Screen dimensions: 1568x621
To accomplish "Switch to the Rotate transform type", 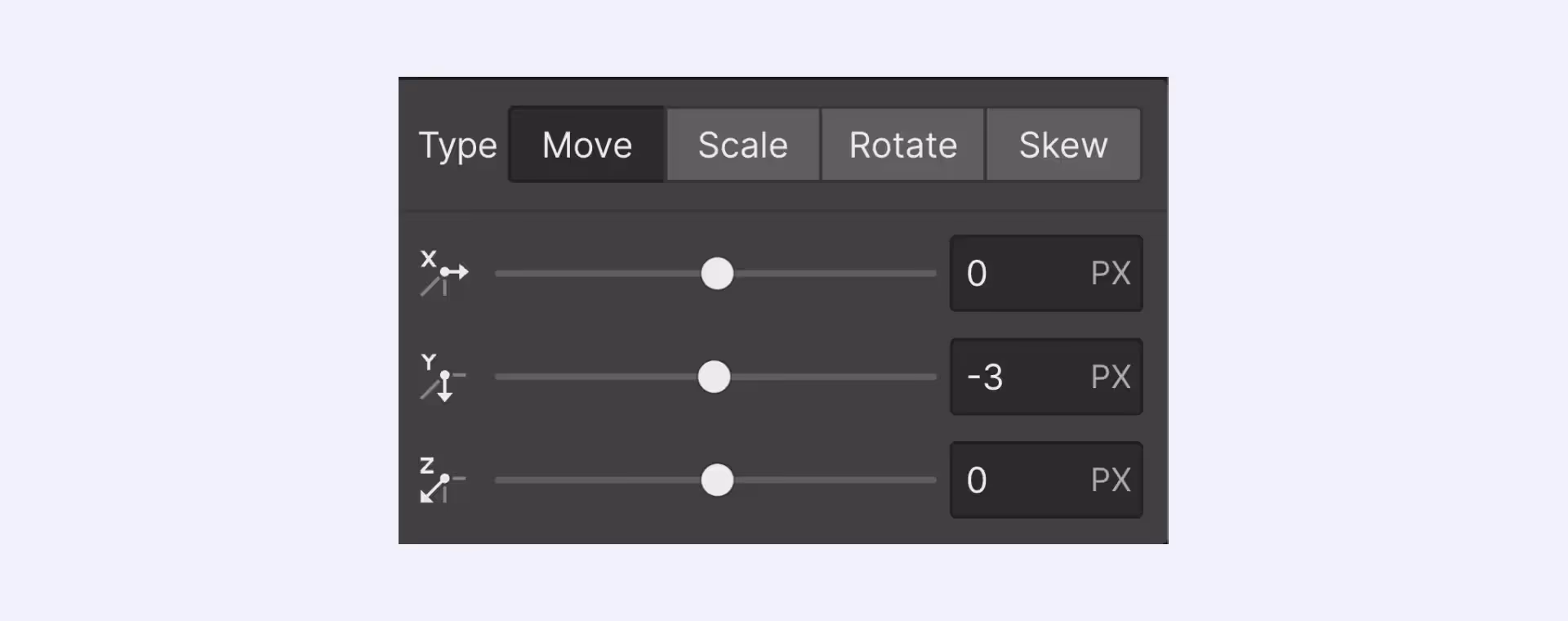I will (902, 145).
